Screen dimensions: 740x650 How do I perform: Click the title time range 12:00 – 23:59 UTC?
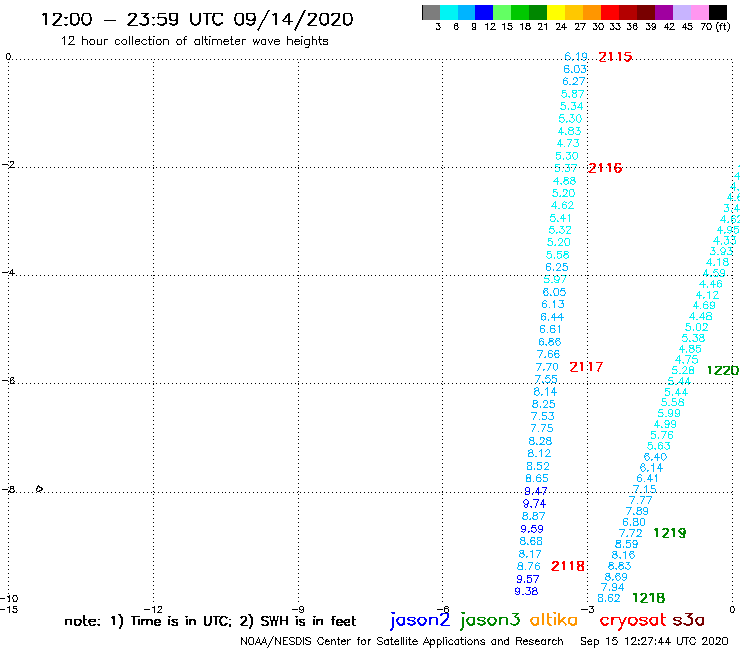pos(132,20)
